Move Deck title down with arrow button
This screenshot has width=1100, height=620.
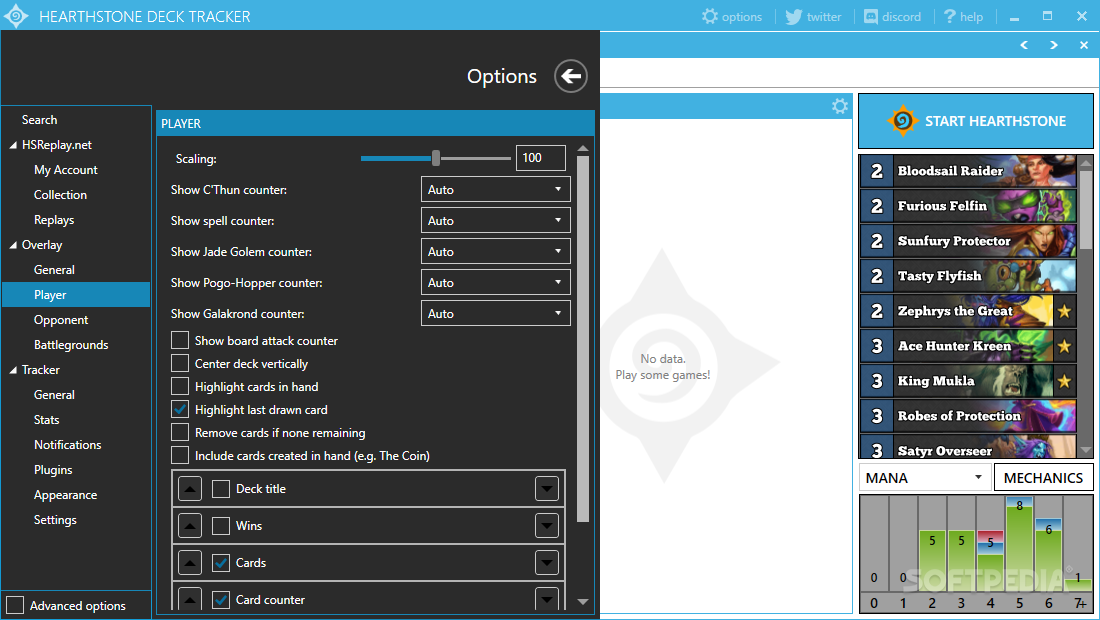tap(546, 489)
